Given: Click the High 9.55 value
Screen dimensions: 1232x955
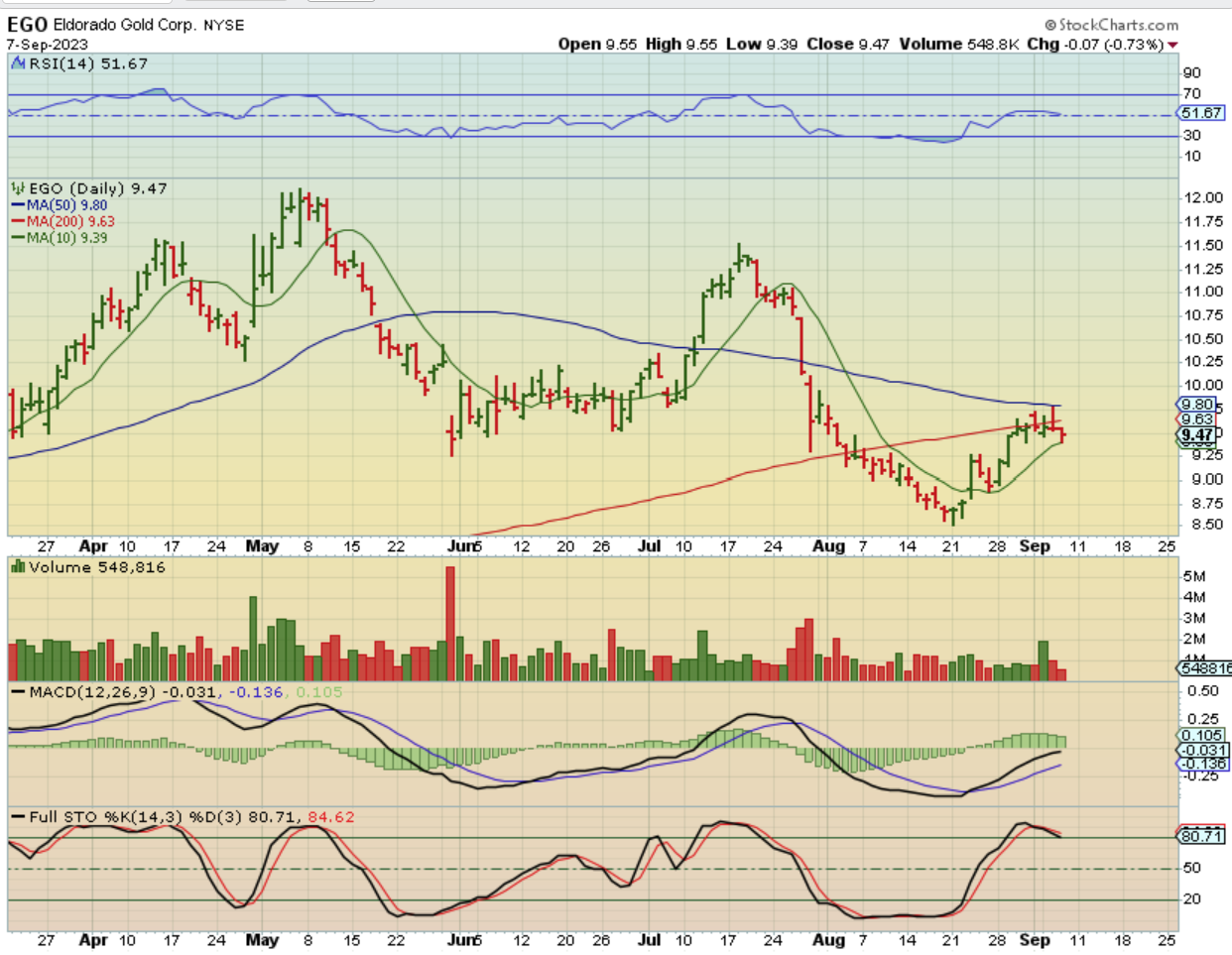Looking at the screenshot, I should [x=680, y=45].
